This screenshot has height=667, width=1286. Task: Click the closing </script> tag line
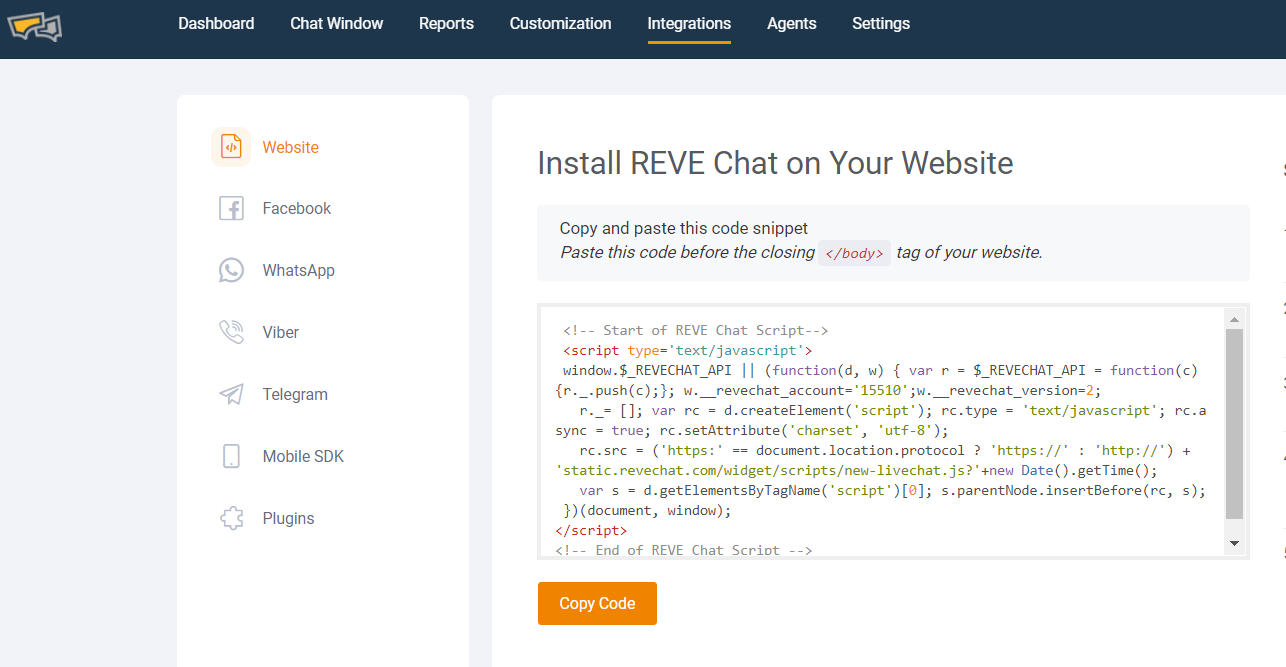click(x=591, y=530)
